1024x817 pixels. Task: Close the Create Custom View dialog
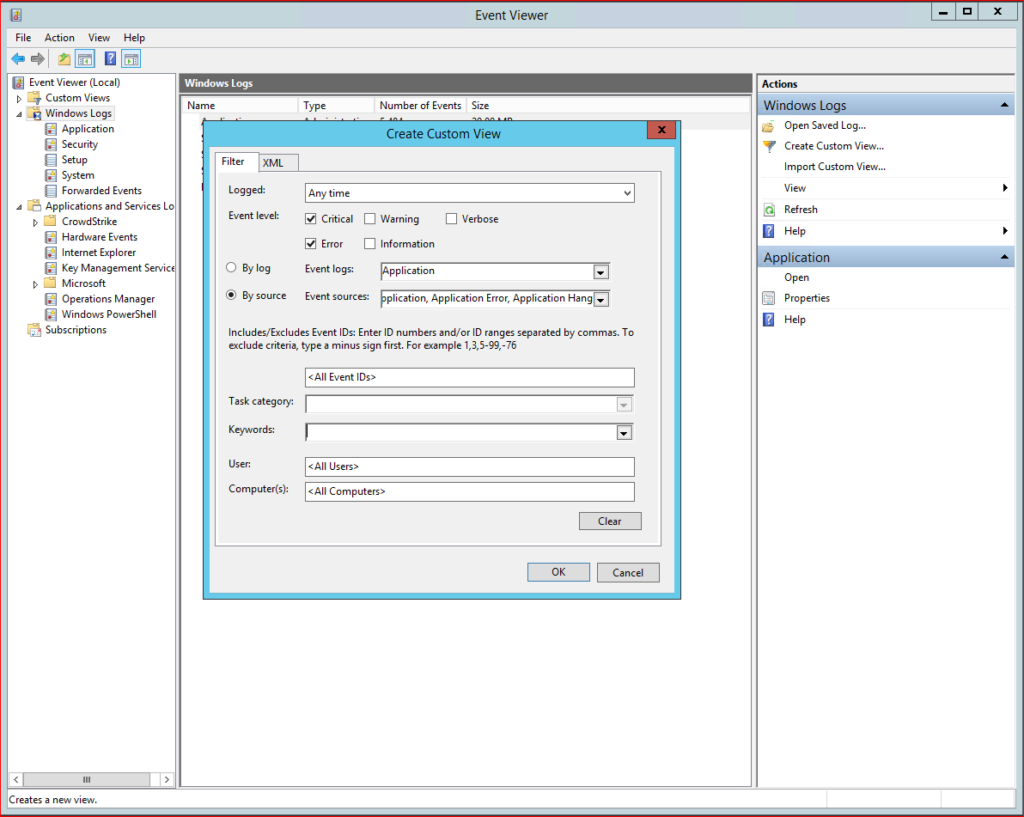tap(661, 130)
